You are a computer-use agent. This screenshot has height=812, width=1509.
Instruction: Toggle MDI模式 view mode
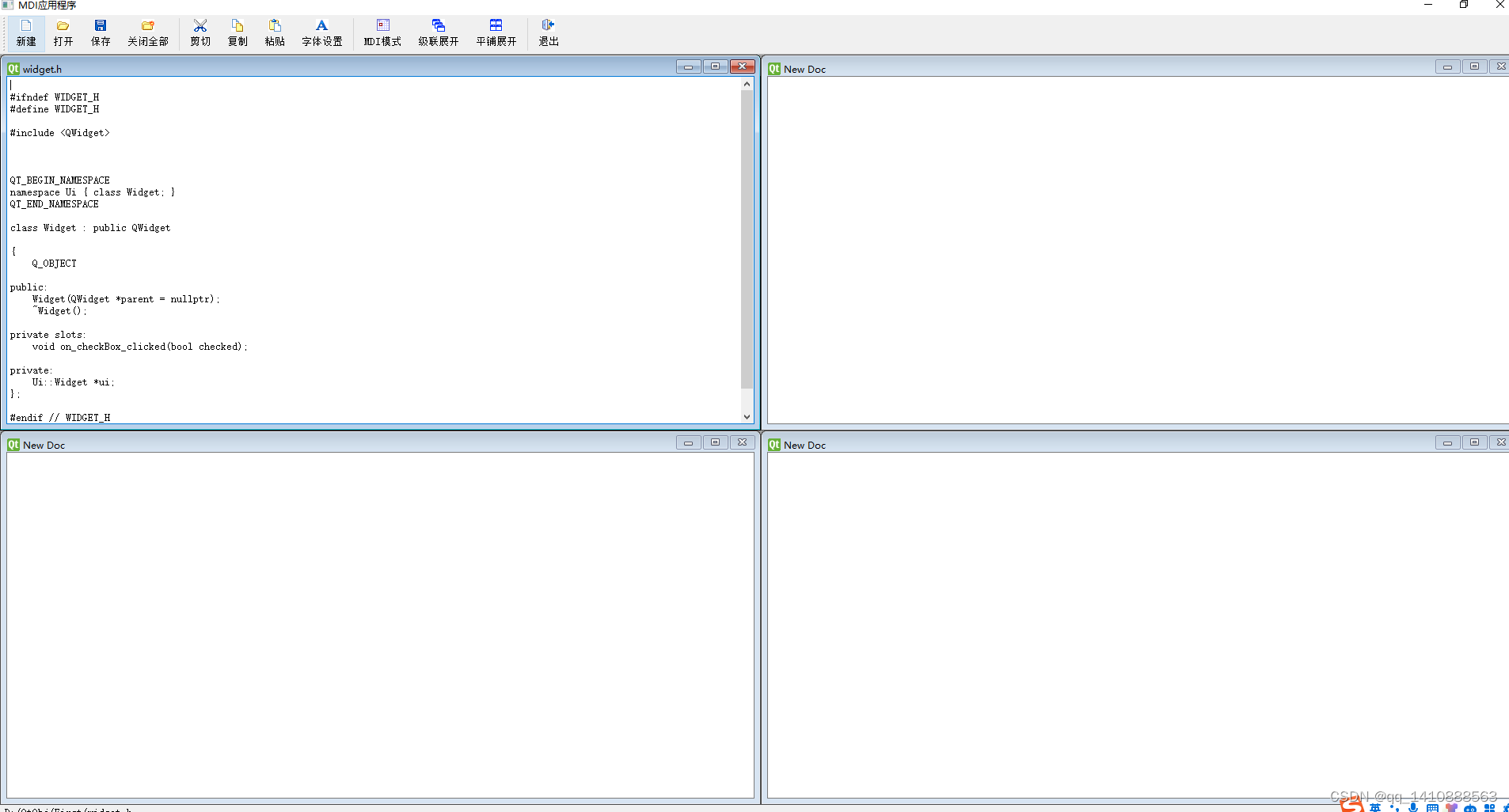click(382, 32)
